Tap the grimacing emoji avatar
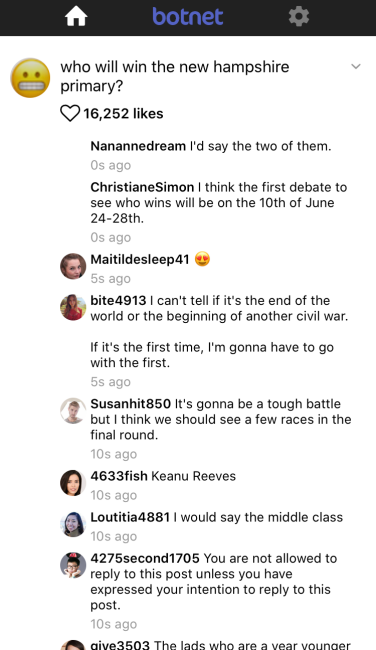Viewport: 376px width, 650px height. coord(30,78)
